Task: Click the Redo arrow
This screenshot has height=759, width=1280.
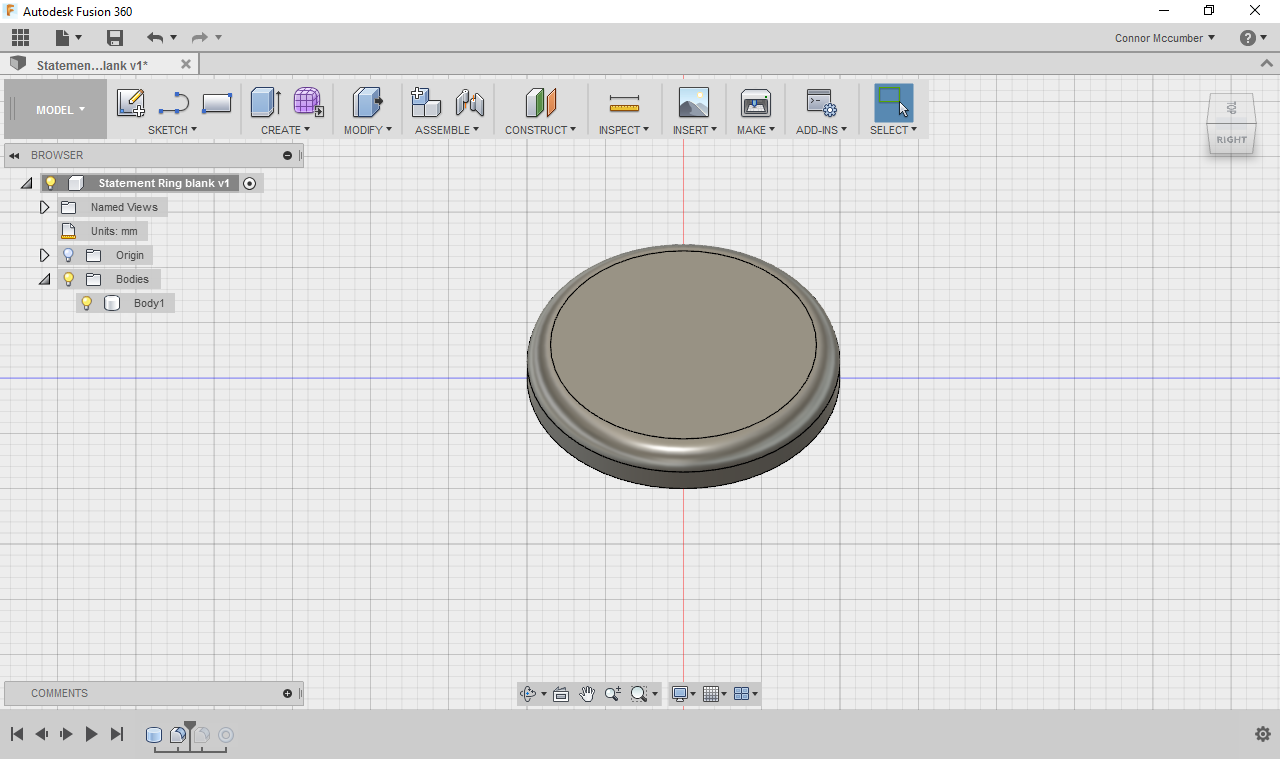Action: coord(200,38)
